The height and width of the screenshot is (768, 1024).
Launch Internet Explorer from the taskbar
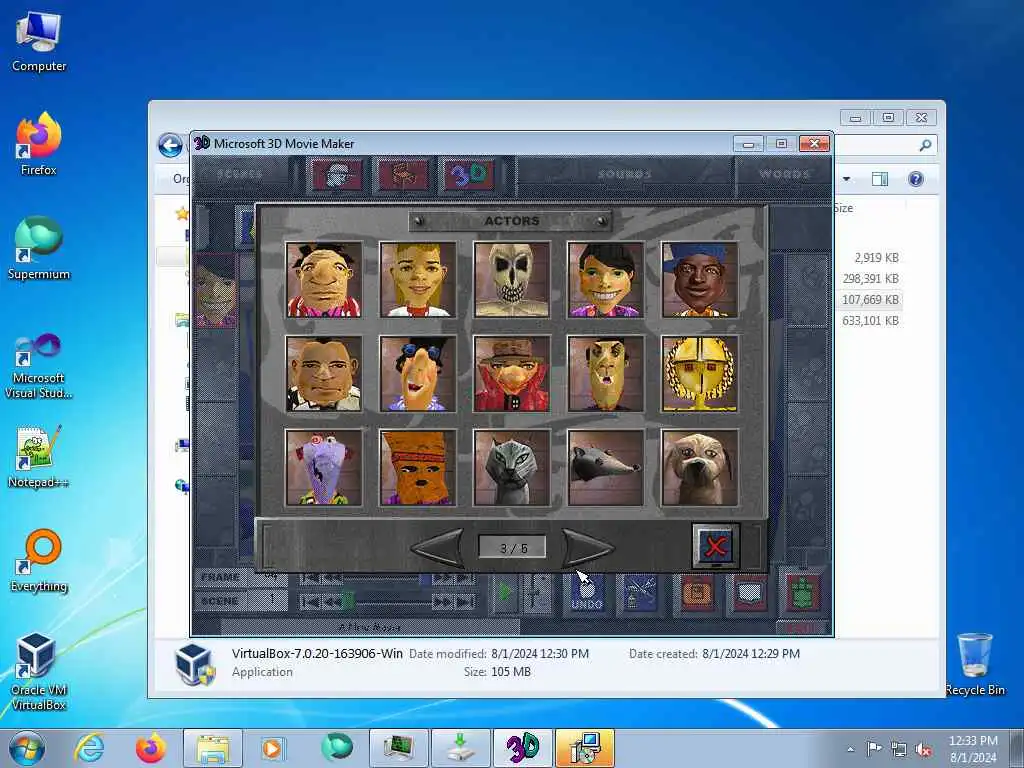click(89, 748)
